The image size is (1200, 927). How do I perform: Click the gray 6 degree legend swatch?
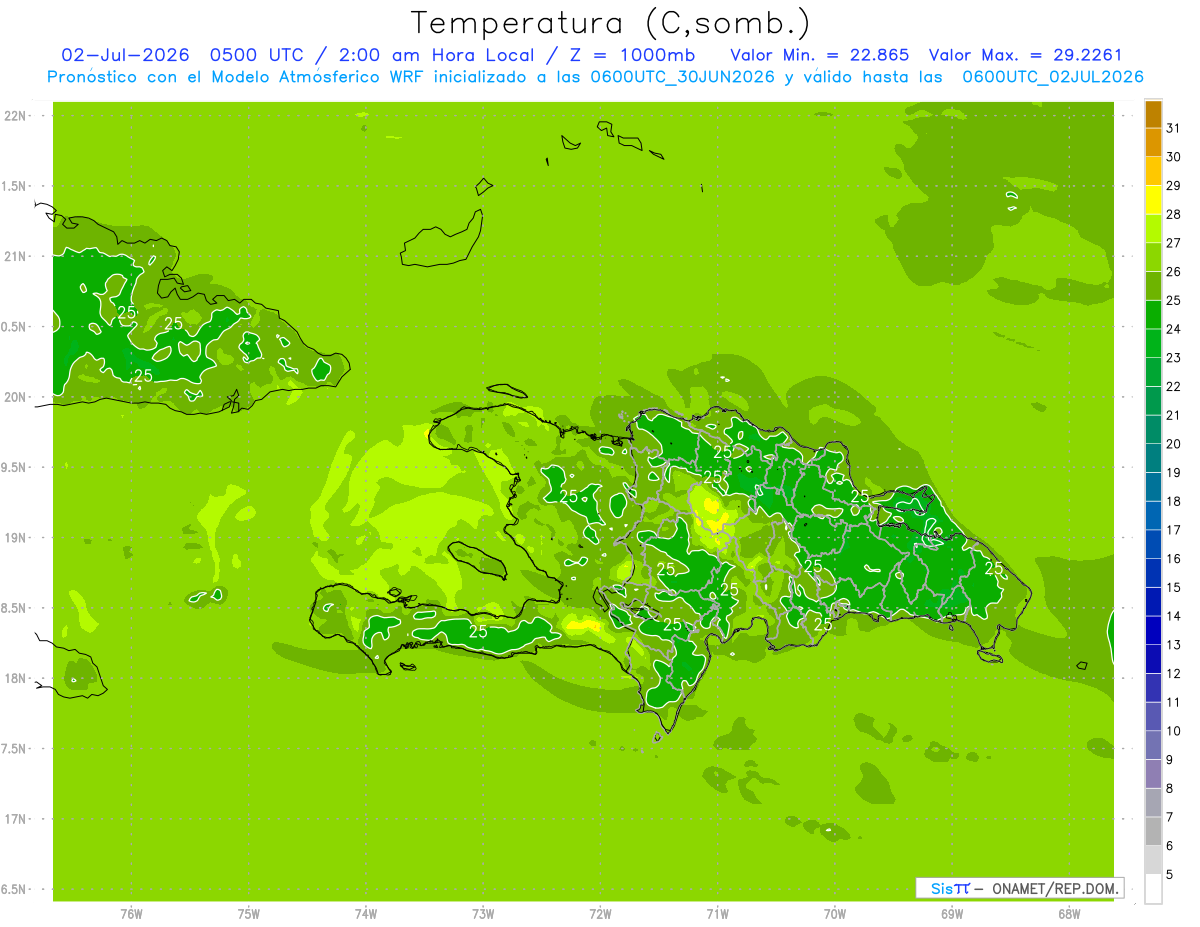1153,832
